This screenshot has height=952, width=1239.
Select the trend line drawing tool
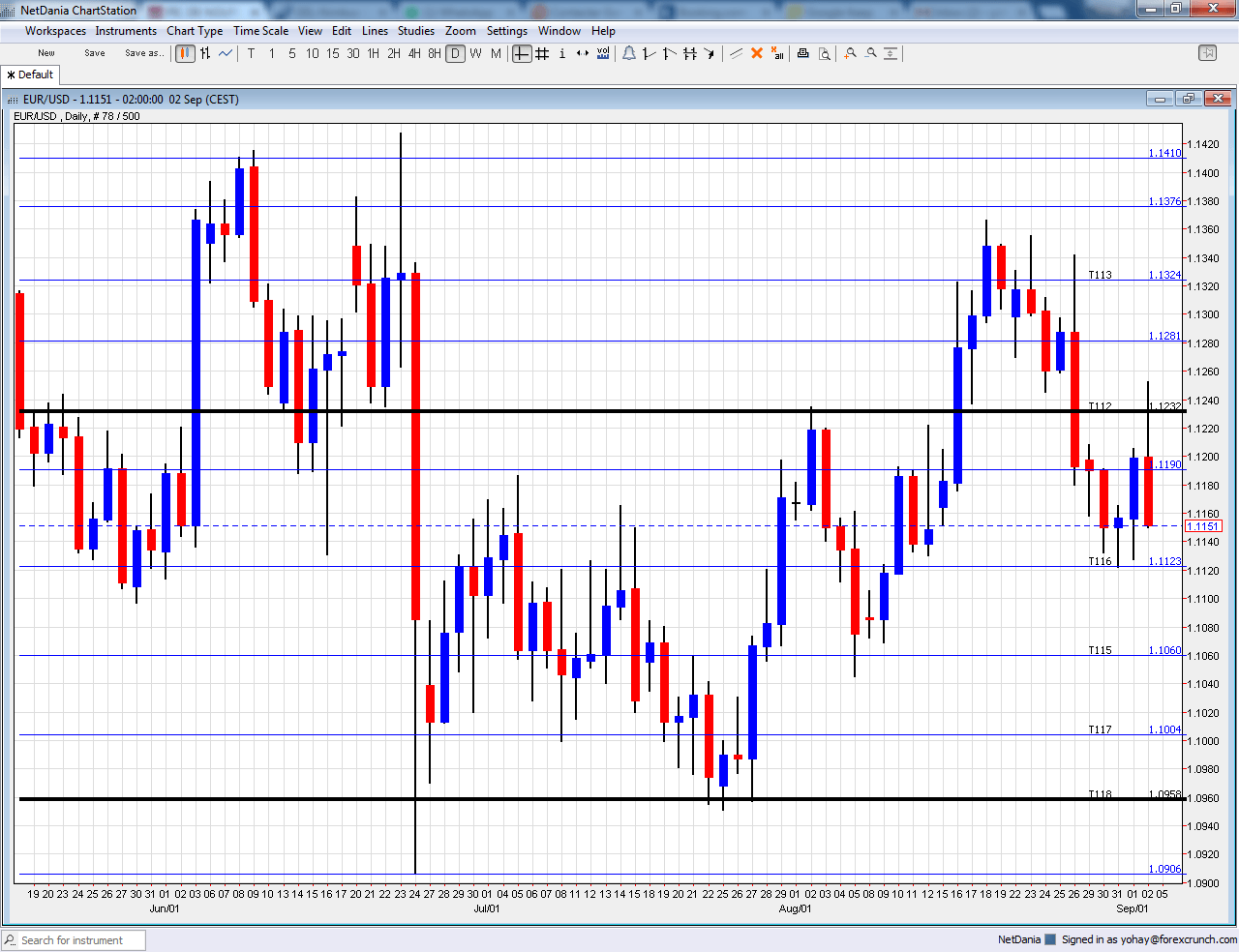pyautogui.click(x=649, y=53)
